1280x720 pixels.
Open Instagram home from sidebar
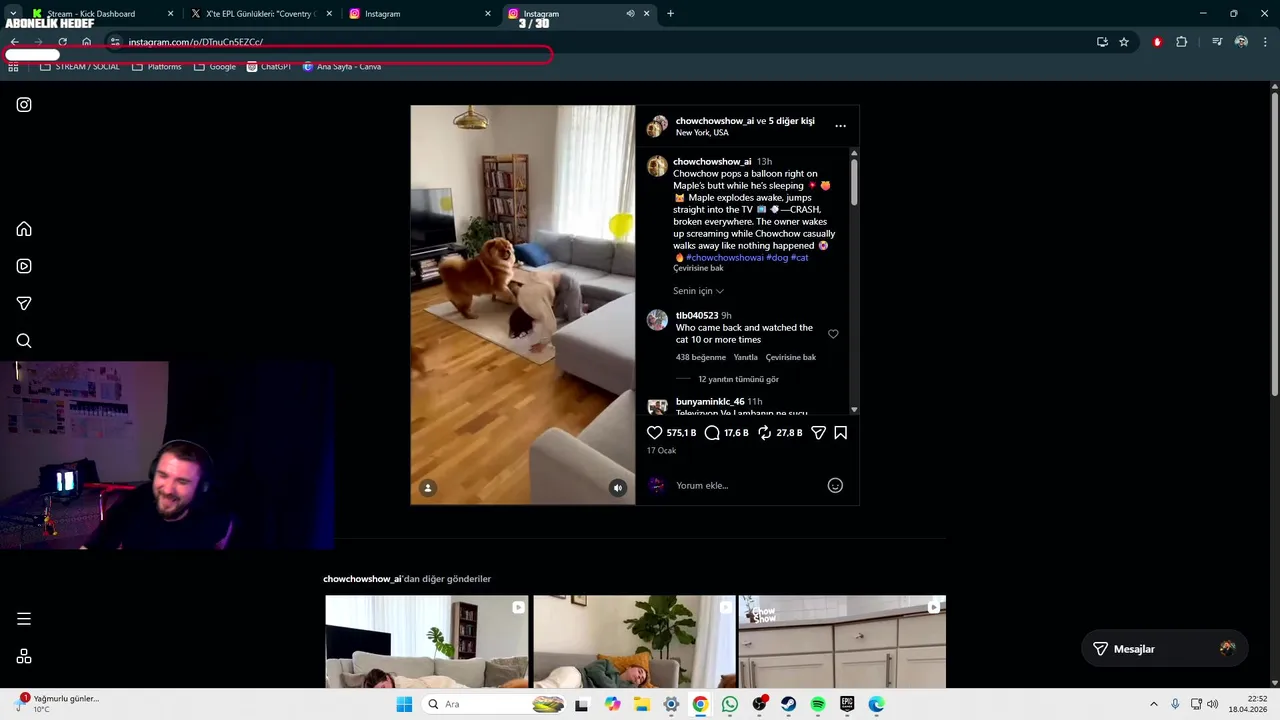24,229
